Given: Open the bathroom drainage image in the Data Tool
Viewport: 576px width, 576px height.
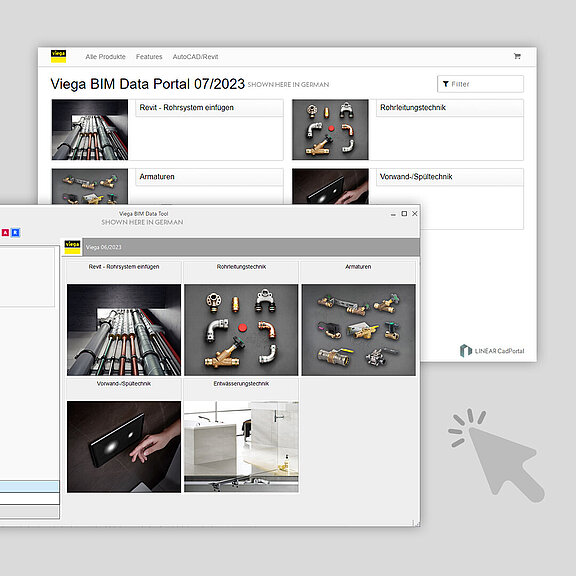Looking at the screenshot, I should pos(241,447).
